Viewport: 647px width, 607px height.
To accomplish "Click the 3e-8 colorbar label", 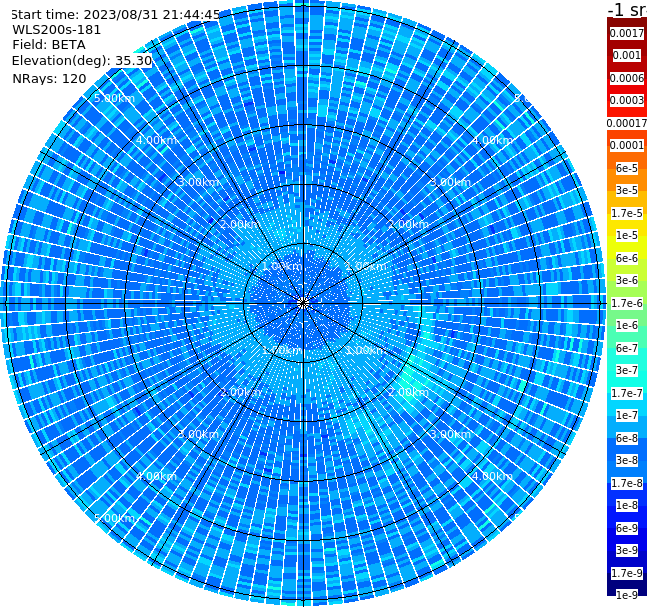I will click(x=627, y=460).
